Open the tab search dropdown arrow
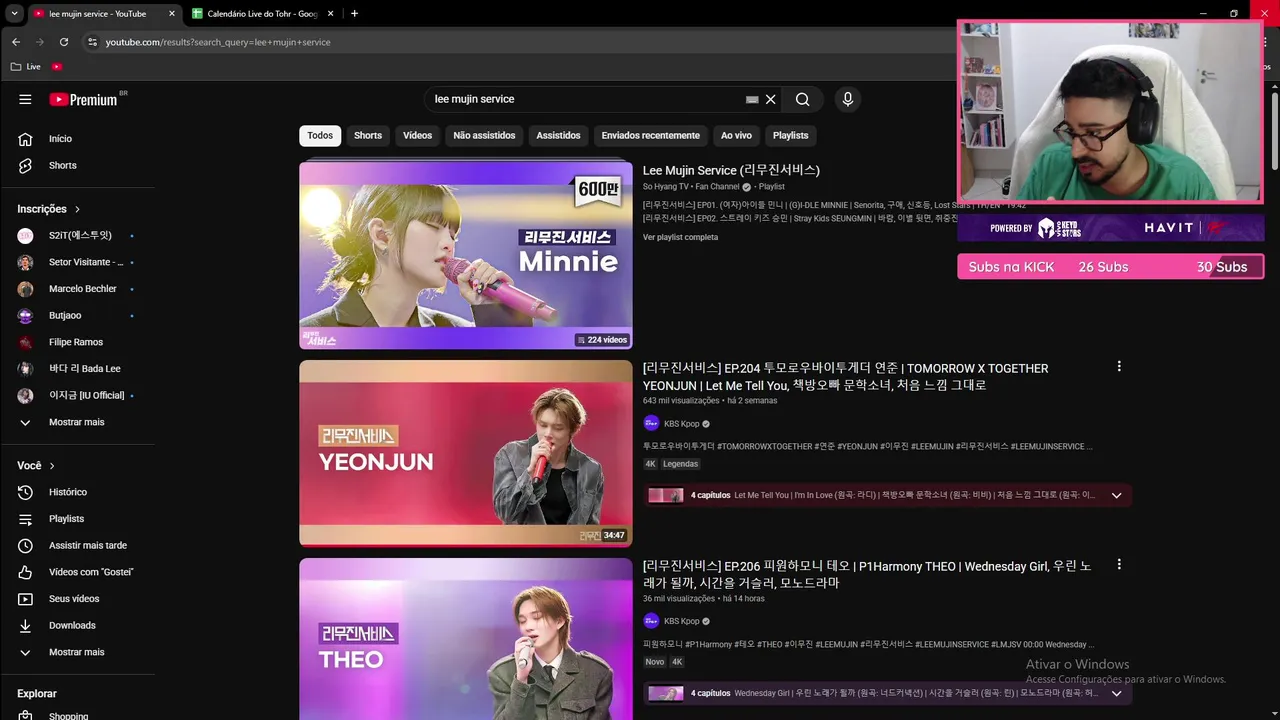 pos(14,13)
